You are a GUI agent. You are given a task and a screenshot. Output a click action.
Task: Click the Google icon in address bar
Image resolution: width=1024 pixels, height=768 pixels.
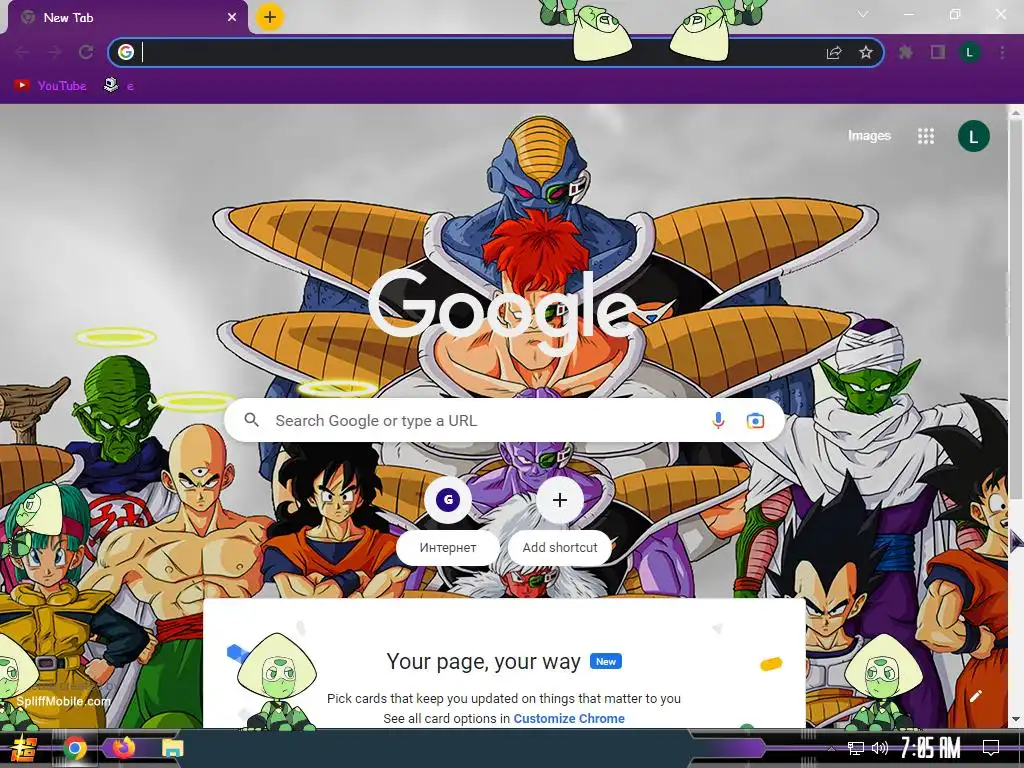click(126, 52)
